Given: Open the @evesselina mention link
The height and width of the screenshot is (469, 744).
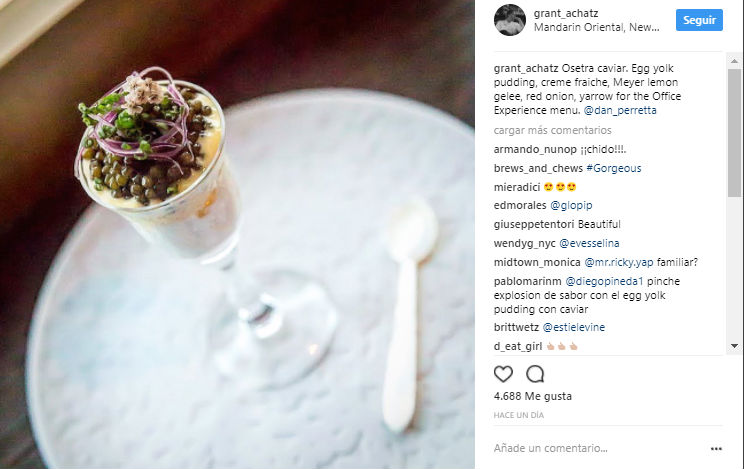Looking at the screenshot, I should 589,243.
